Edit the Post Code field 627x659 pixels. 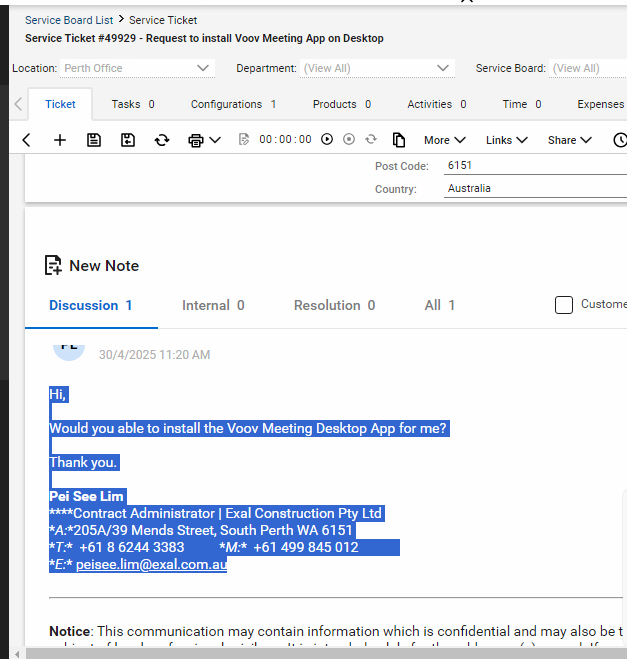click(535, 166)
